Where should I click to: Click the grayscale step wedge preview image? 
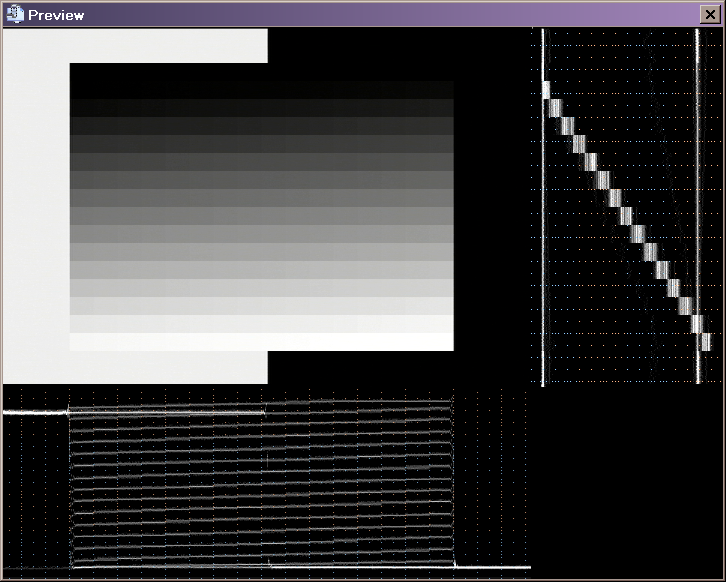[262, 207]
